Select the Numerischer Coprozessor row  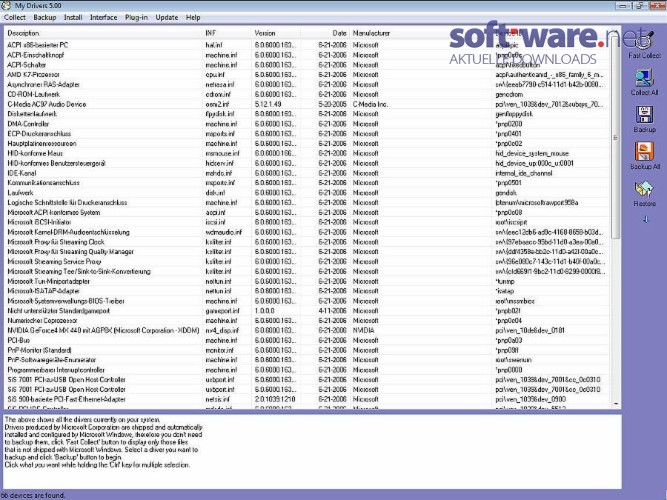[x=306, y=320]
